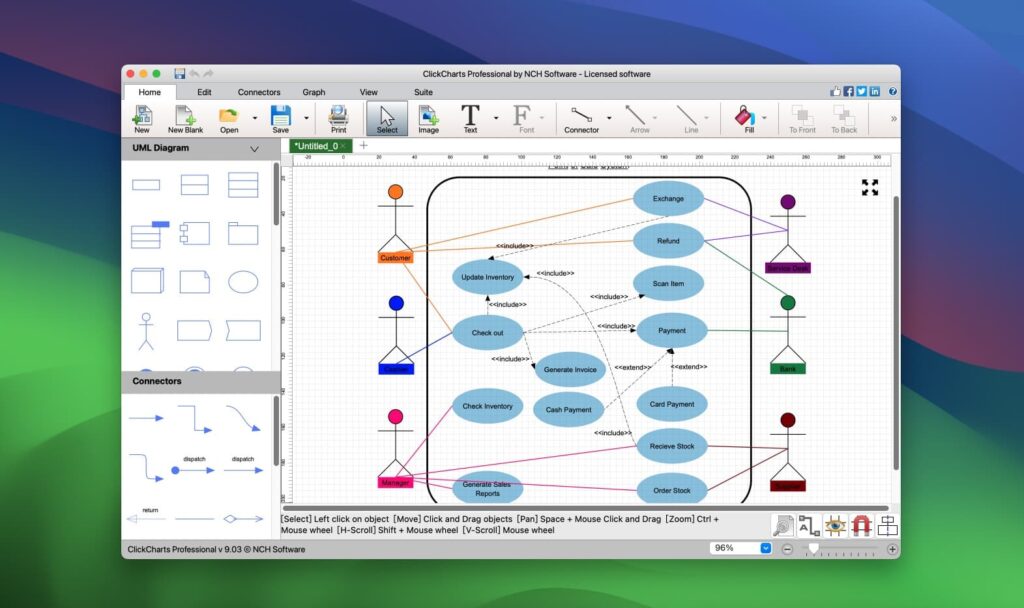This screenshot has width=1024, height=608.
Task: Click the Image tool in toolbar
Action: pos(428,119)
